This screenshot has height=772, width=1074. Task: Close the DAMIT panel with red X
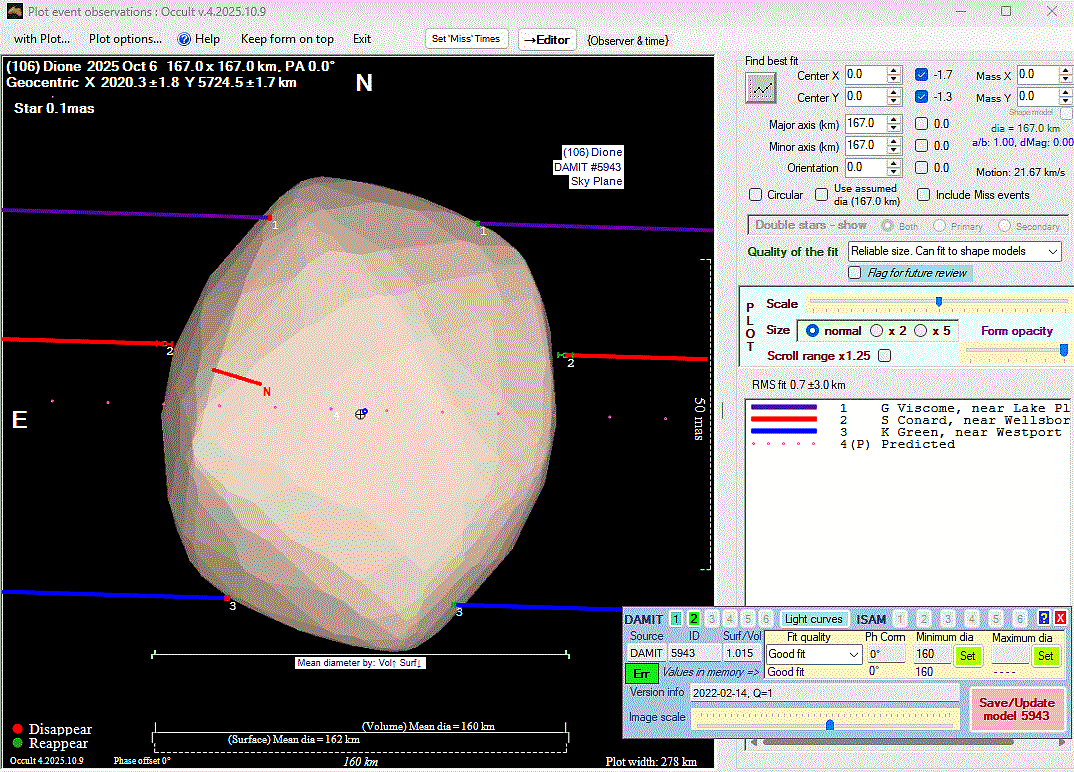(x=1060, y=618)
